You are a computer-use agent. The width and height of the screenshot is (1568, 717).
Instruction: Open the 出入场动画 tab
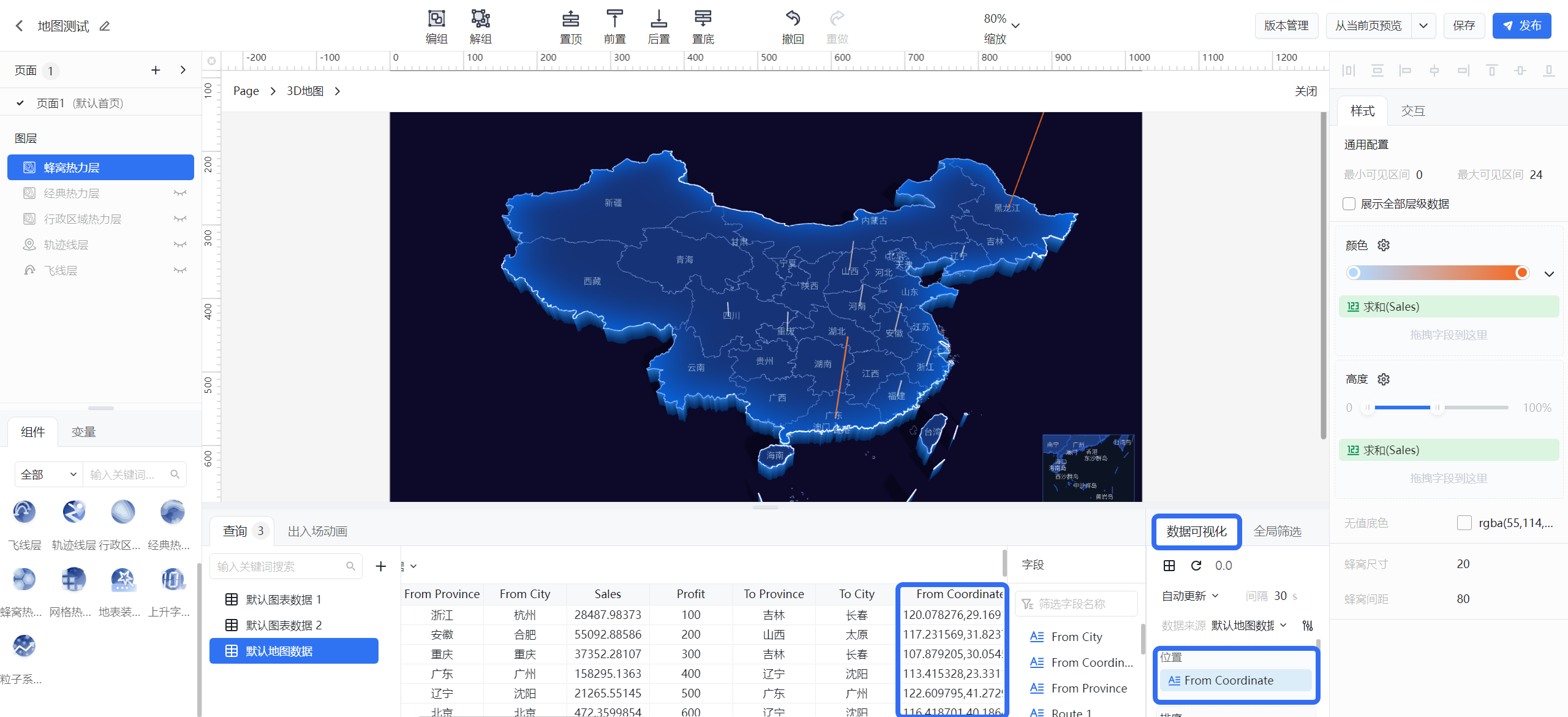317,531
